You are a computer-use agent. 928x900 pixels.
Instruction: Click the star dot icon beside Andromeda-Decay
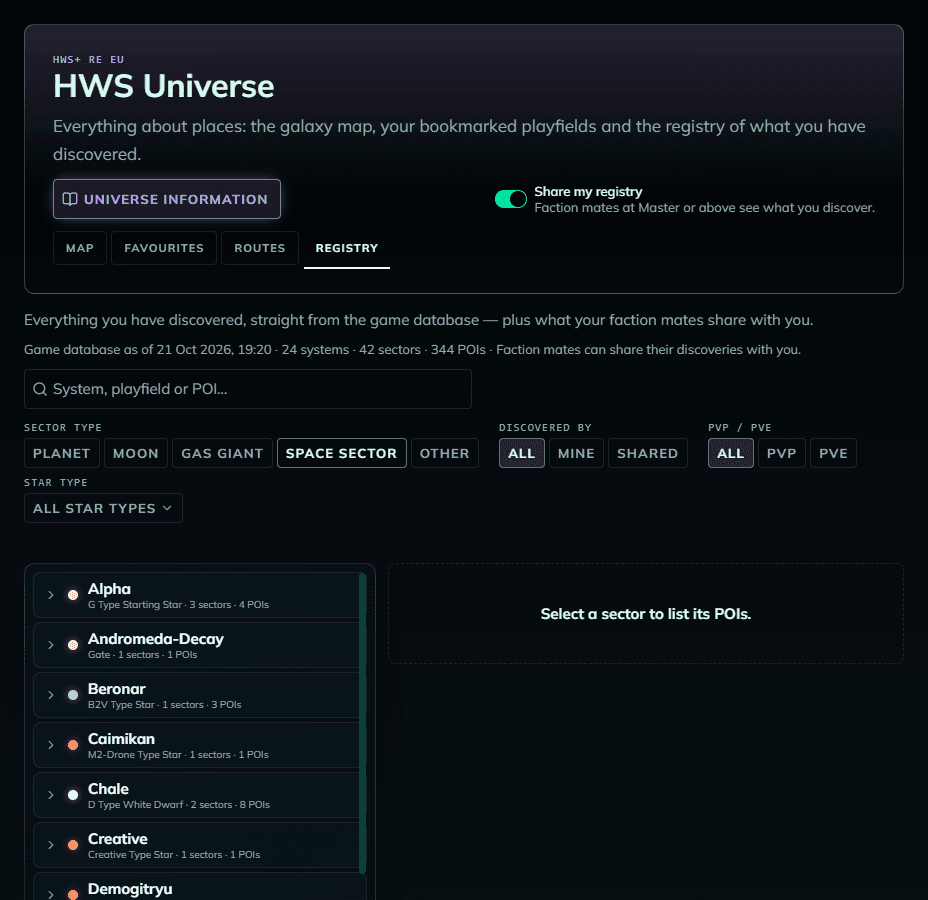(x=73, y=645)
